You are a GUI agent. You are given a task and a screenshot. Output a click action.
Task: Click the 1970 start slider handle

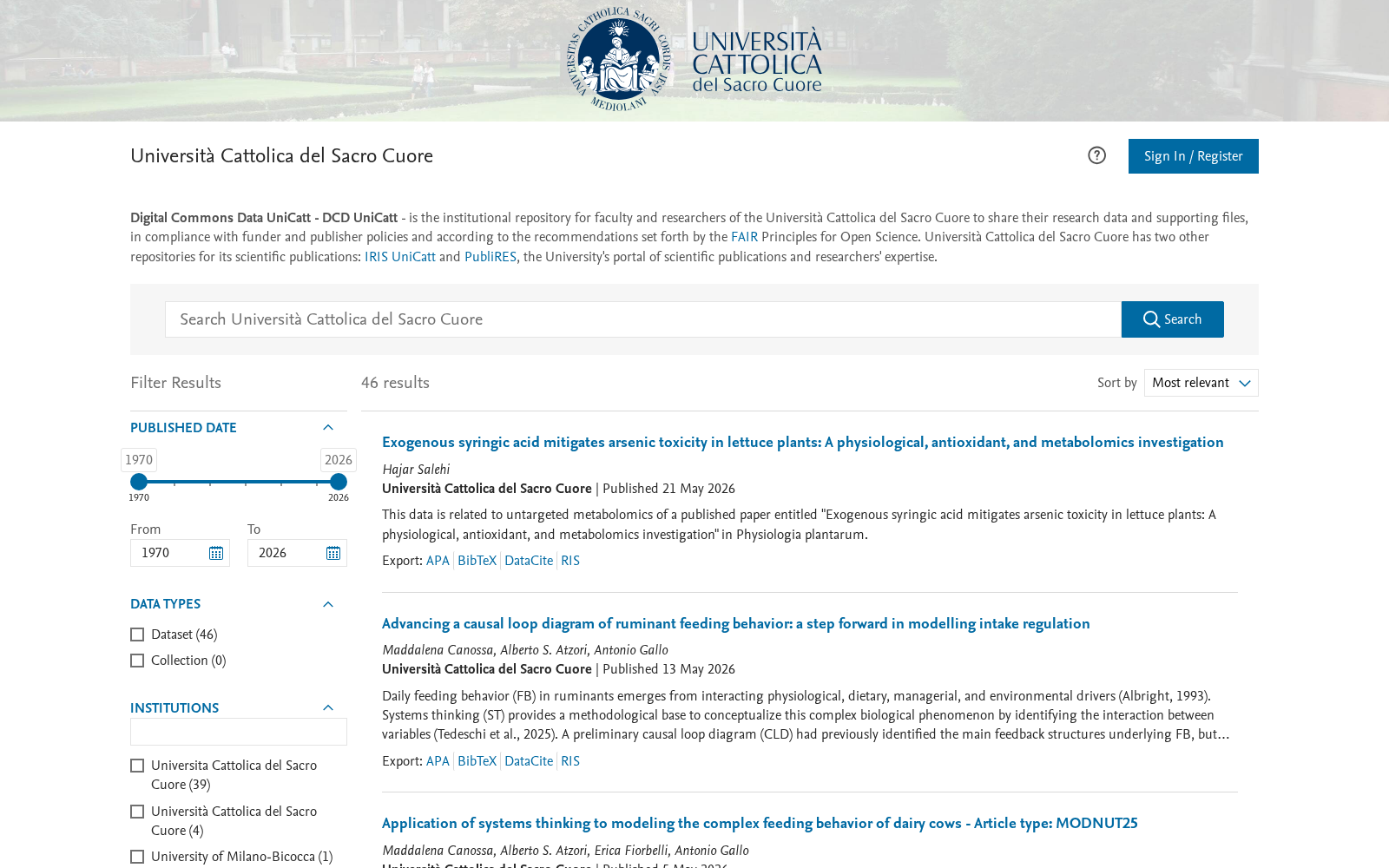pos(139,482)
